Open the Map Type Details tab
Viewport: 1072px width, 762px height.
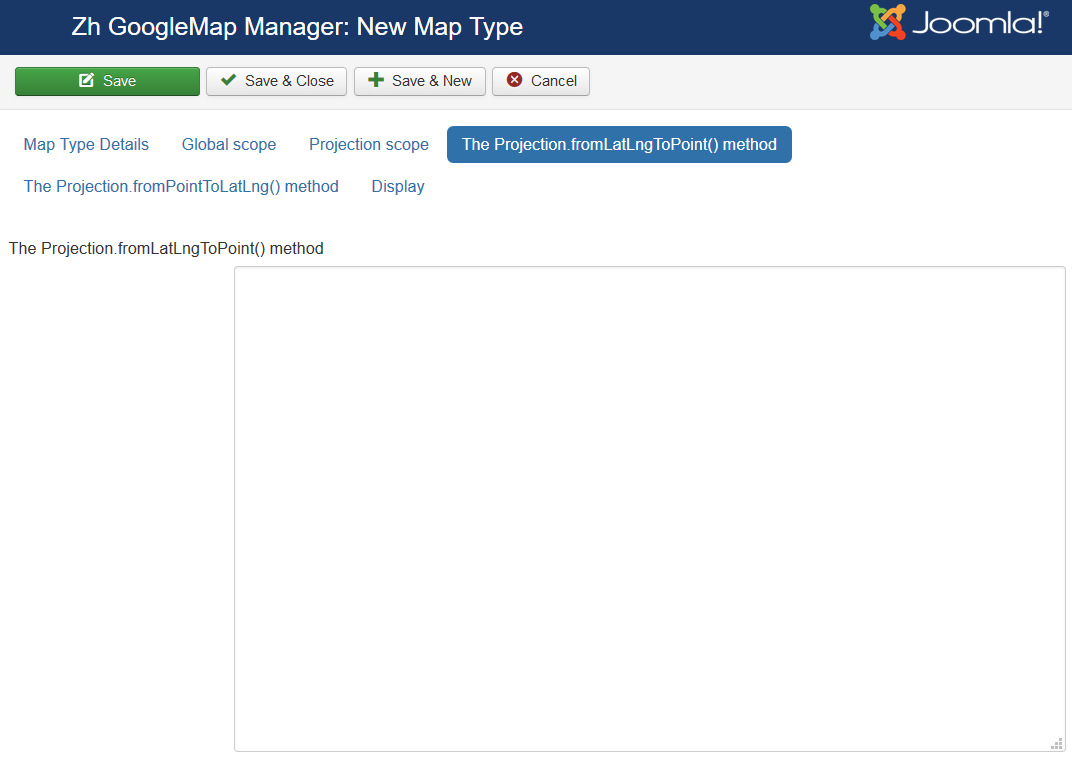click(x=86, y=144)
